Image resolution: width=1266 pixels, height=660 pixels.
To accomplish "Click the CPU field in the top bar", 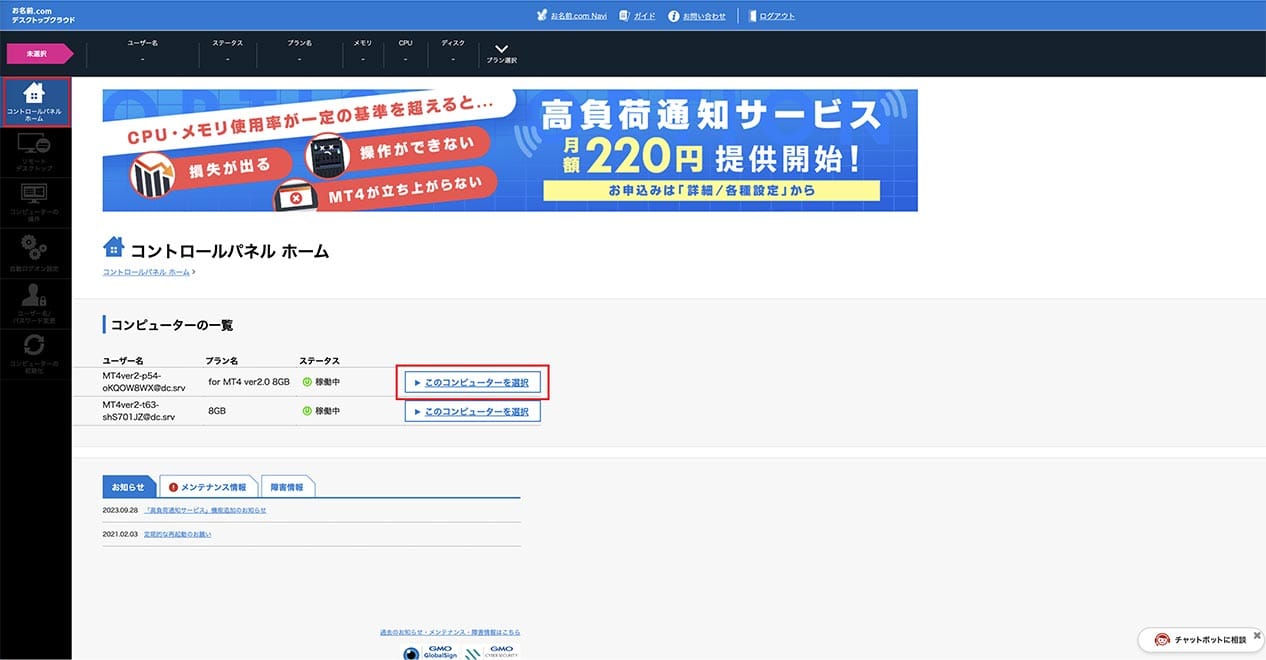I will tap(405, 52).
